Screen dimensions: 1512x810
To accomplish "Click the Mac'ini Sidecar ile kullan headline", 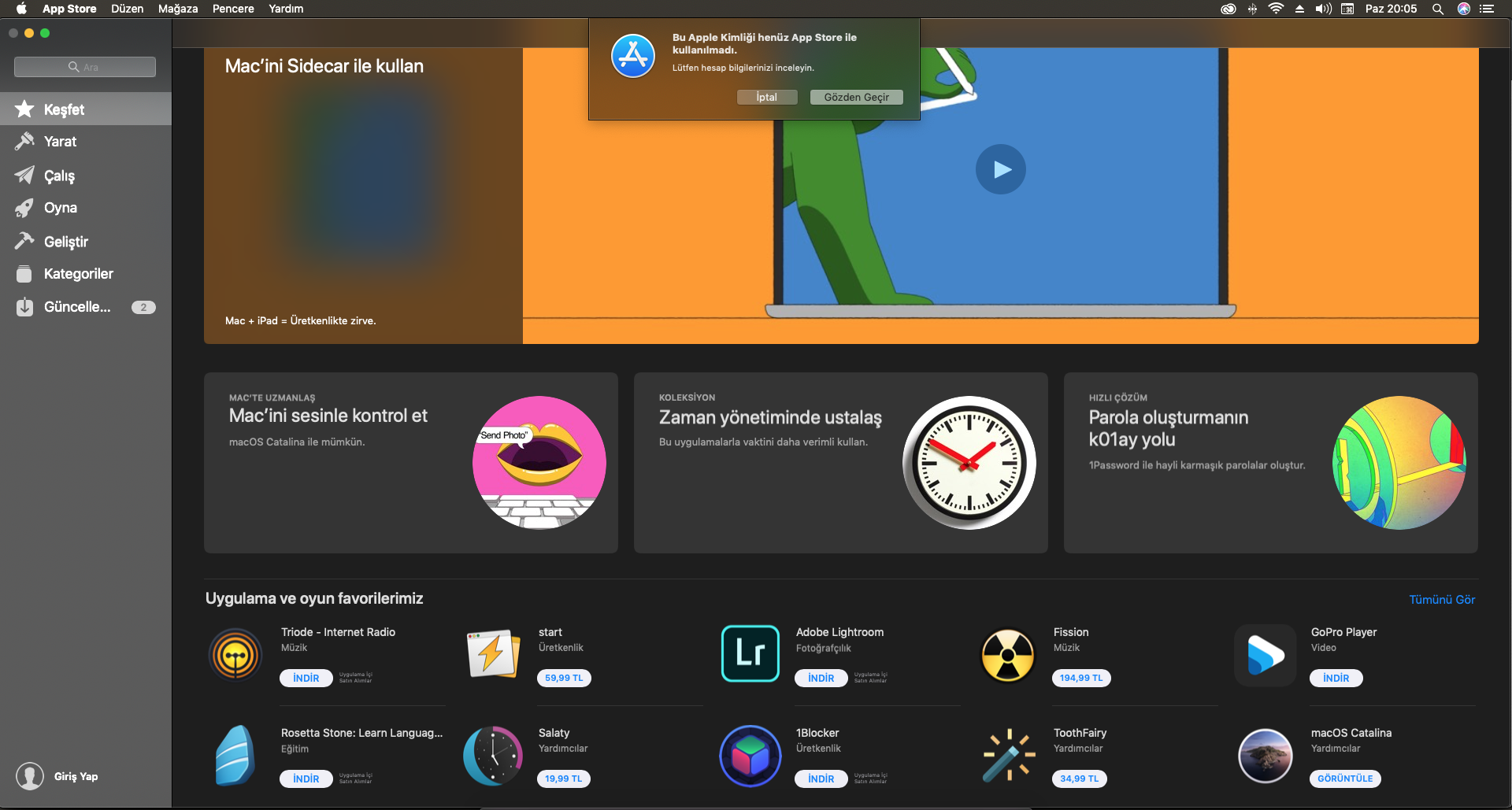I will 324,66.
